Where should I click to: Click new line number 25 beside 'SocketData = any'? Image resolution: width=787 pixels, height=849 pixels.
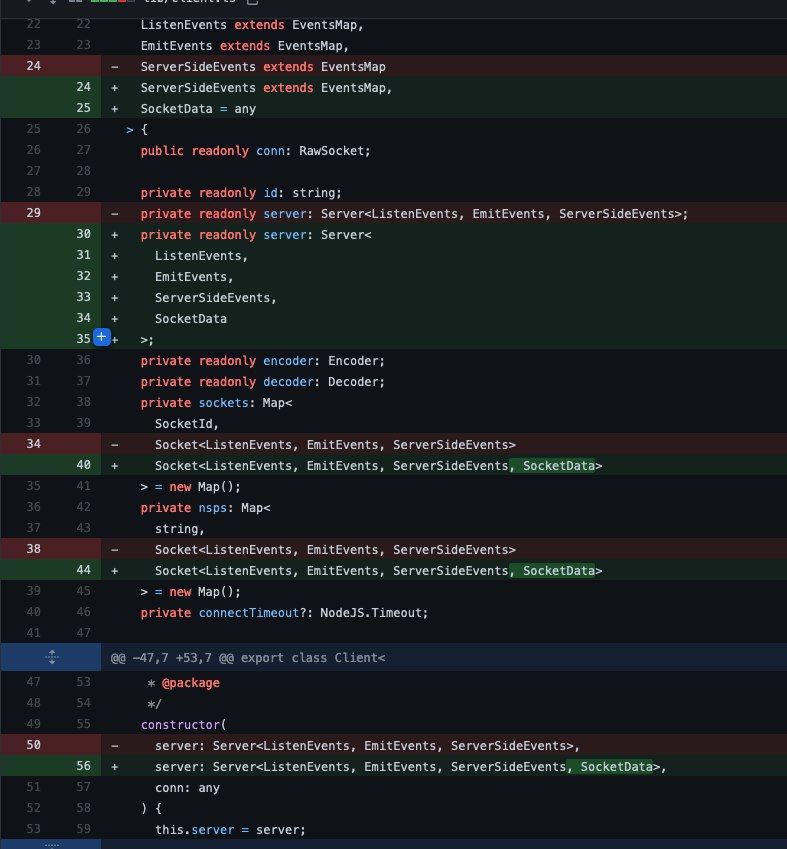pyautogui.click(x=83, y=108)
